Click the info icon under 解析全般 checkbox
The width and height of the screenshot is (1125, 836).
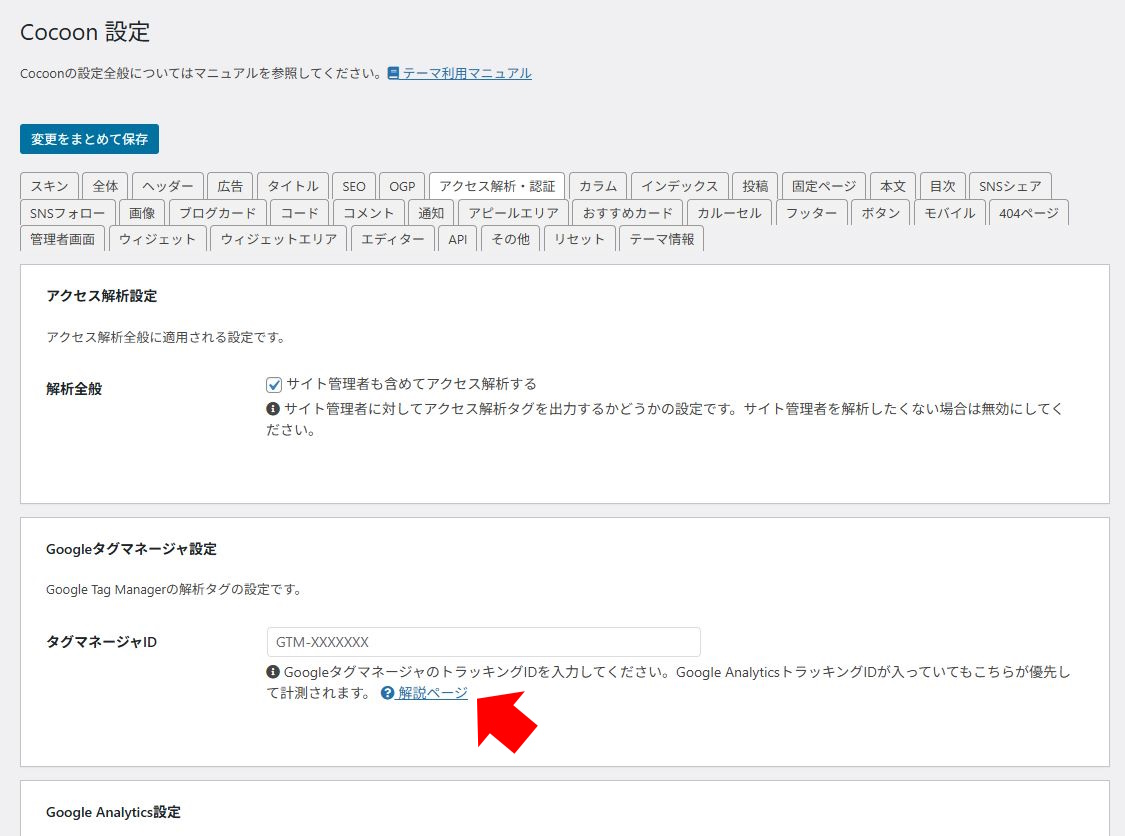click(x=272, y=409)
